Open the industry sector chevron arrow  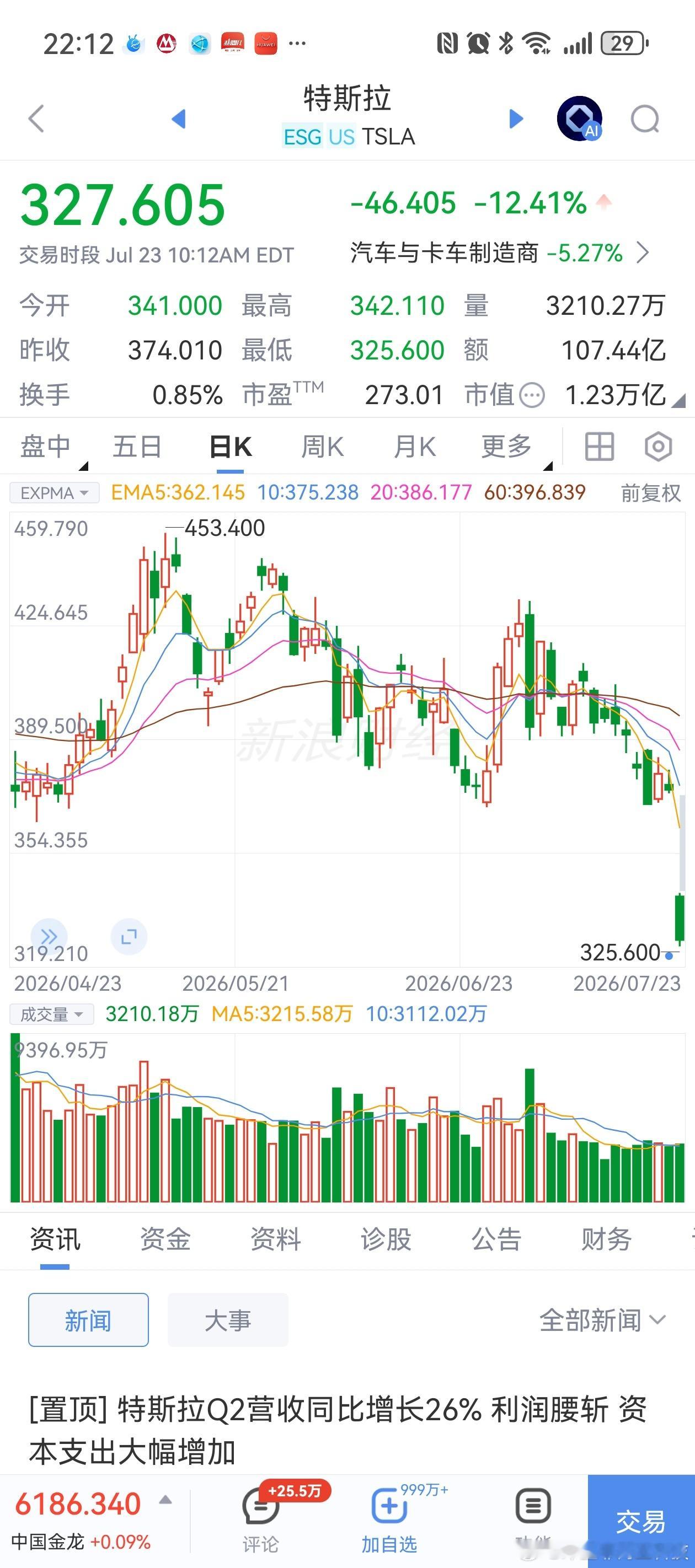(x=642, y=252)
